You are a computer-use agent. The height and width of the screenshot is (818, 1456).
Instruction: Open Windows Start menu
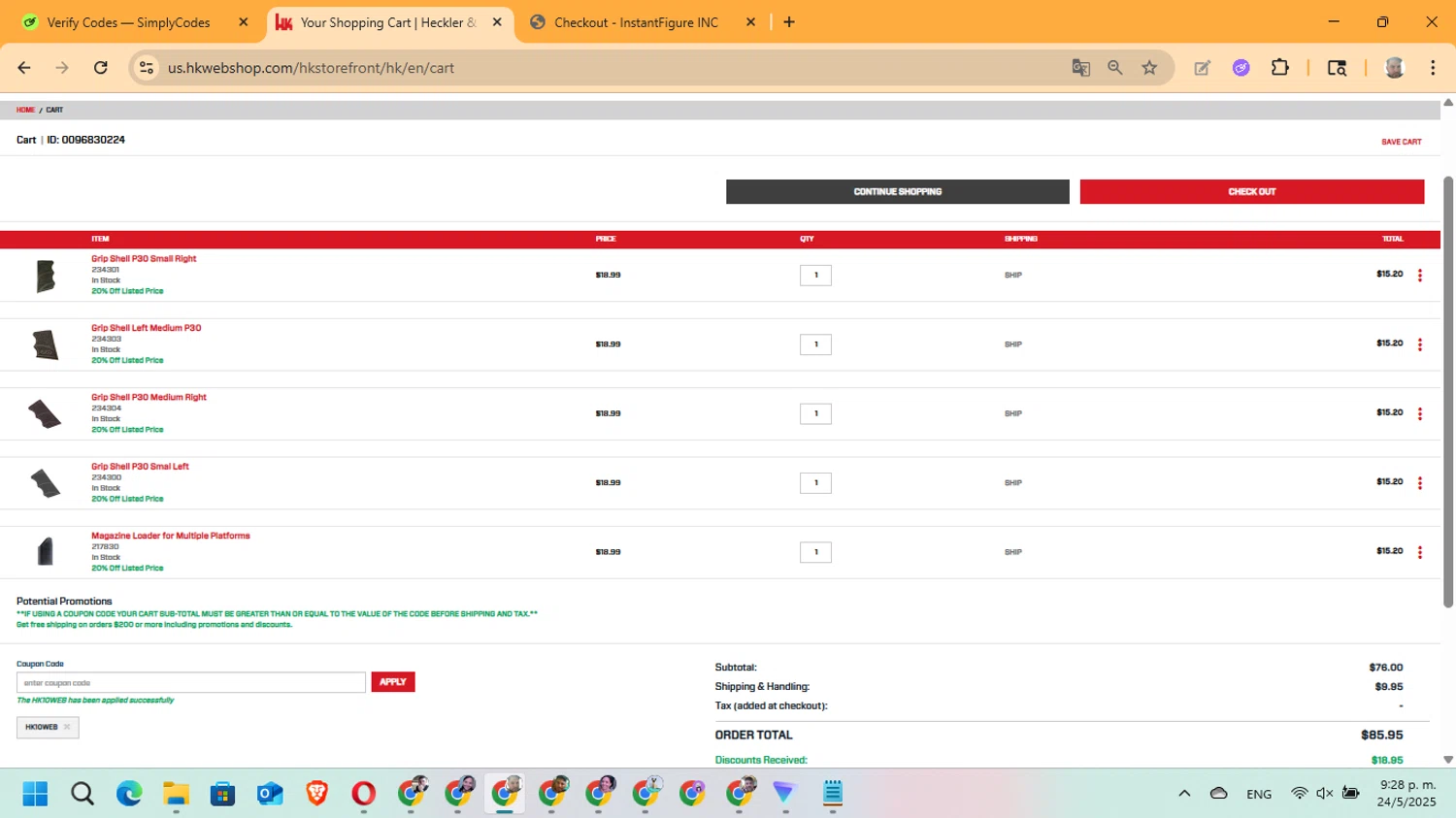pos(35,794)
